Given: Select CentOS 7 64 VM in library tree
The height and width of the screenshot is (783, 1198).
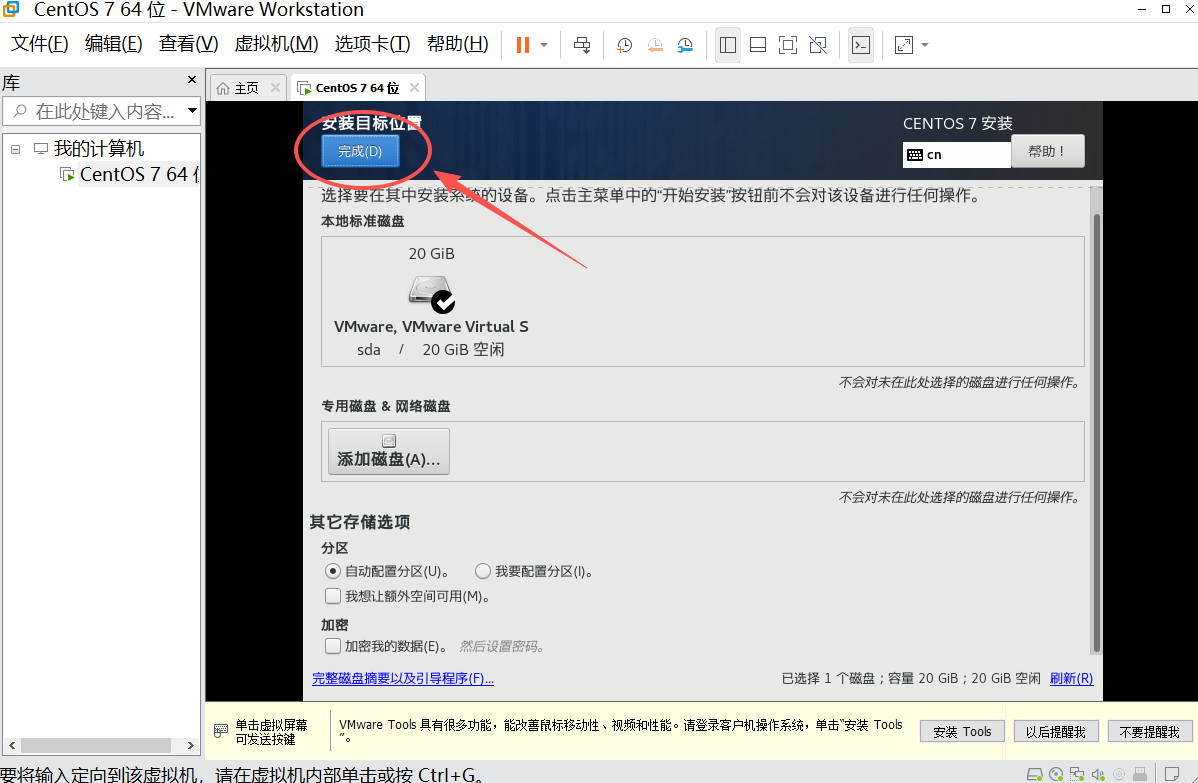Looking at the screenshot, I should (138, 174).
